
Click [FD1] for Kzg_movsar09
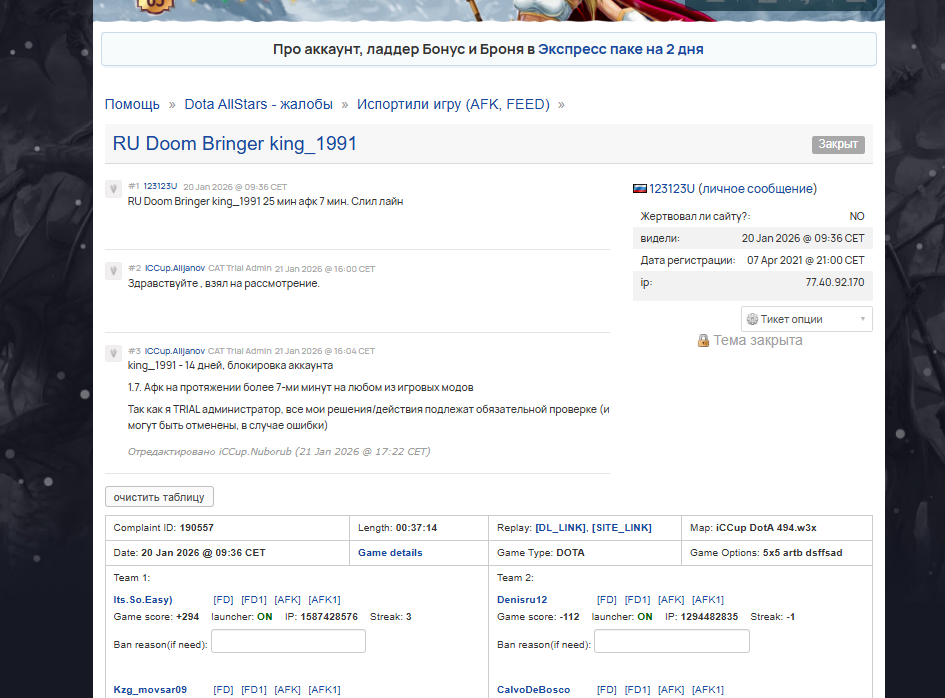coord(254,690)
